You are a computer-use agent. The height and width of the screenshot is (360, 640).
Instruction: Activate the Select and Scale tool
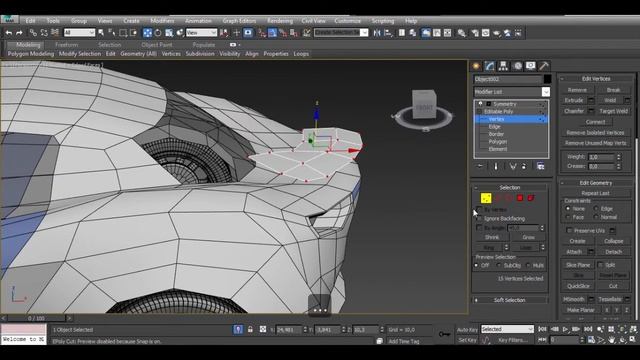pos(169,33)
